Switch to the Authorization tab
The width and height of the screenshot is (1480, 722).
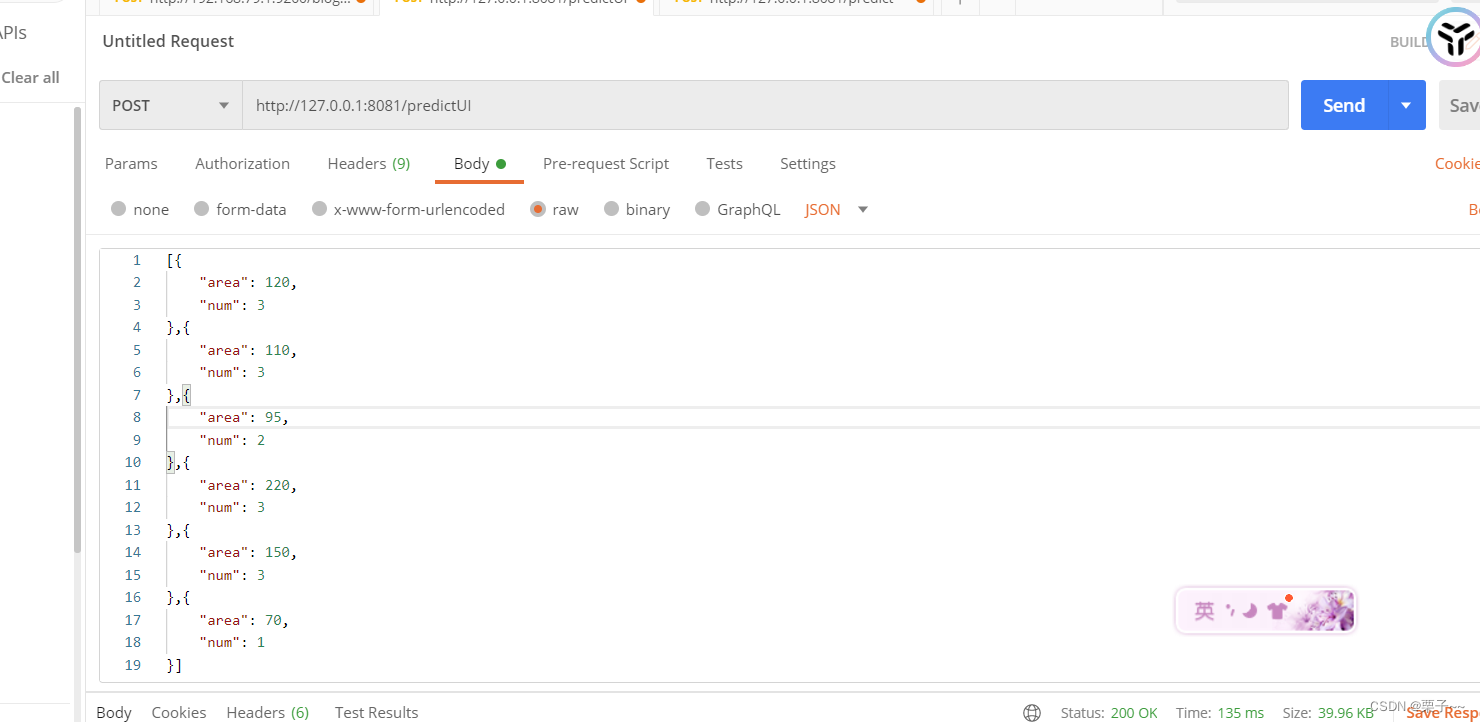pyautogui.click(x=242, y=164)
